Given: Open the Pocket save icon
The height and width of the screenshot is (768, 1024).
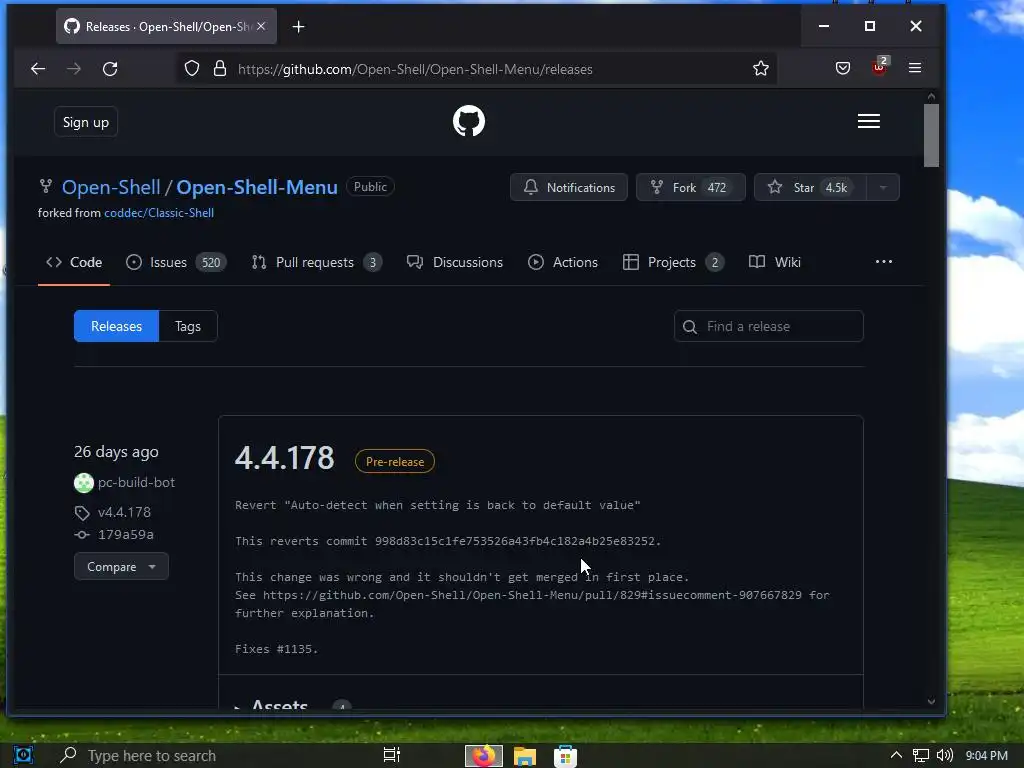Looking at the screenshot, I should [x=842, y=68].
